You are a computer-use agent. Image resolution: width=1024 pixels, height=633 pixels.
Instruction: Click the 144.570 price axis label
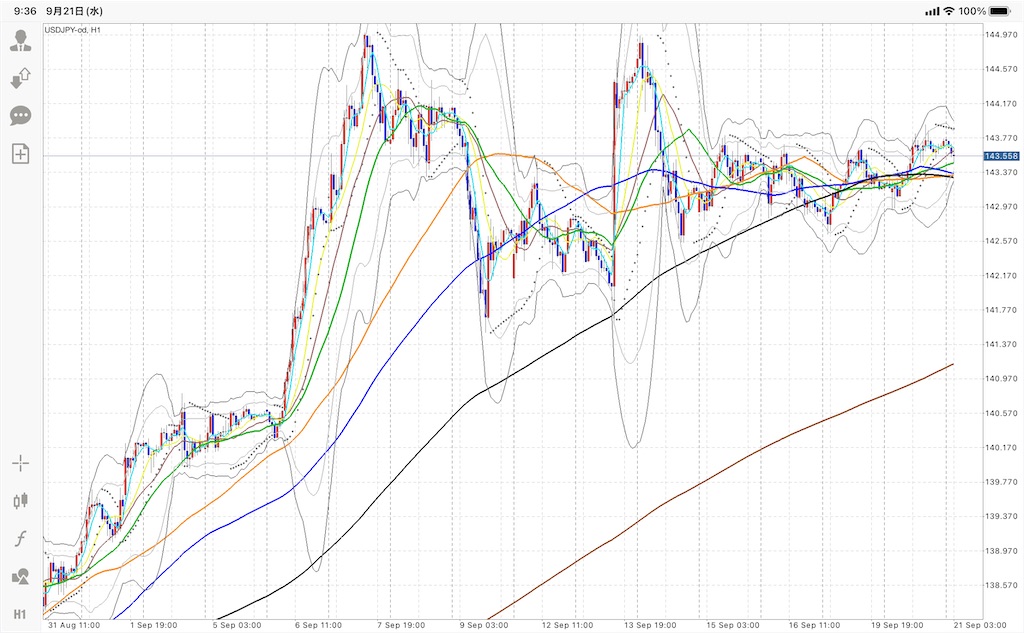[1001, 69]
